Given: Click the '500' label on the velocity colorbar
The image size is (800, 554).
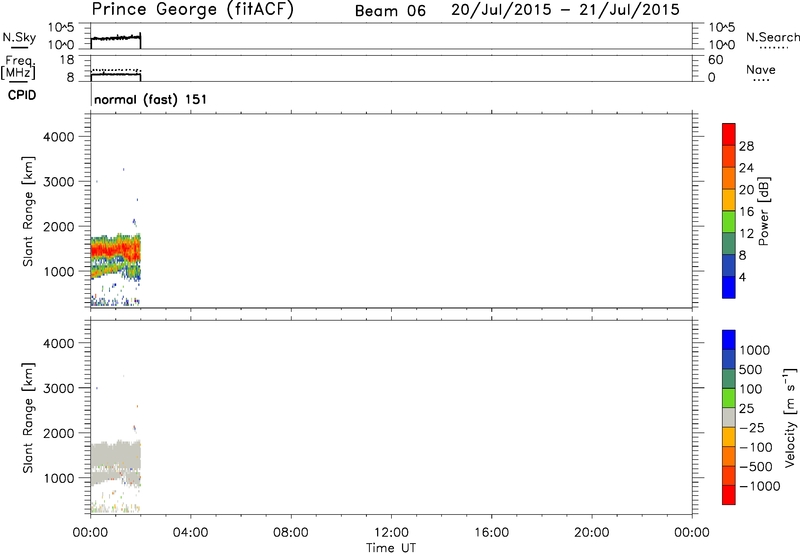Looking at the screenshot, I should 753,369.
